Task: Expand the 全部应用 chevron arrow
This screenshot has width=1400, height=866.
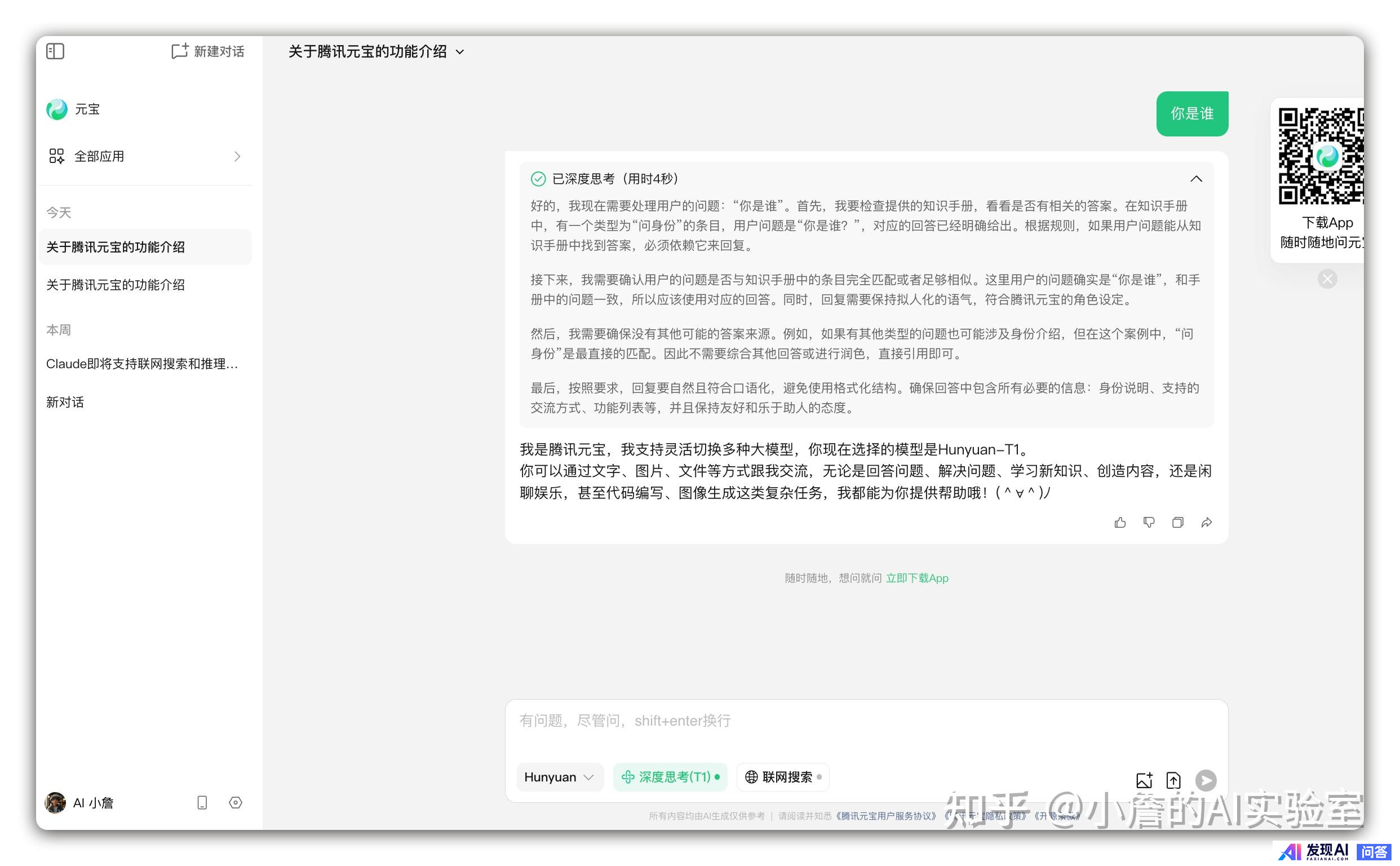Action: (238, 156)
